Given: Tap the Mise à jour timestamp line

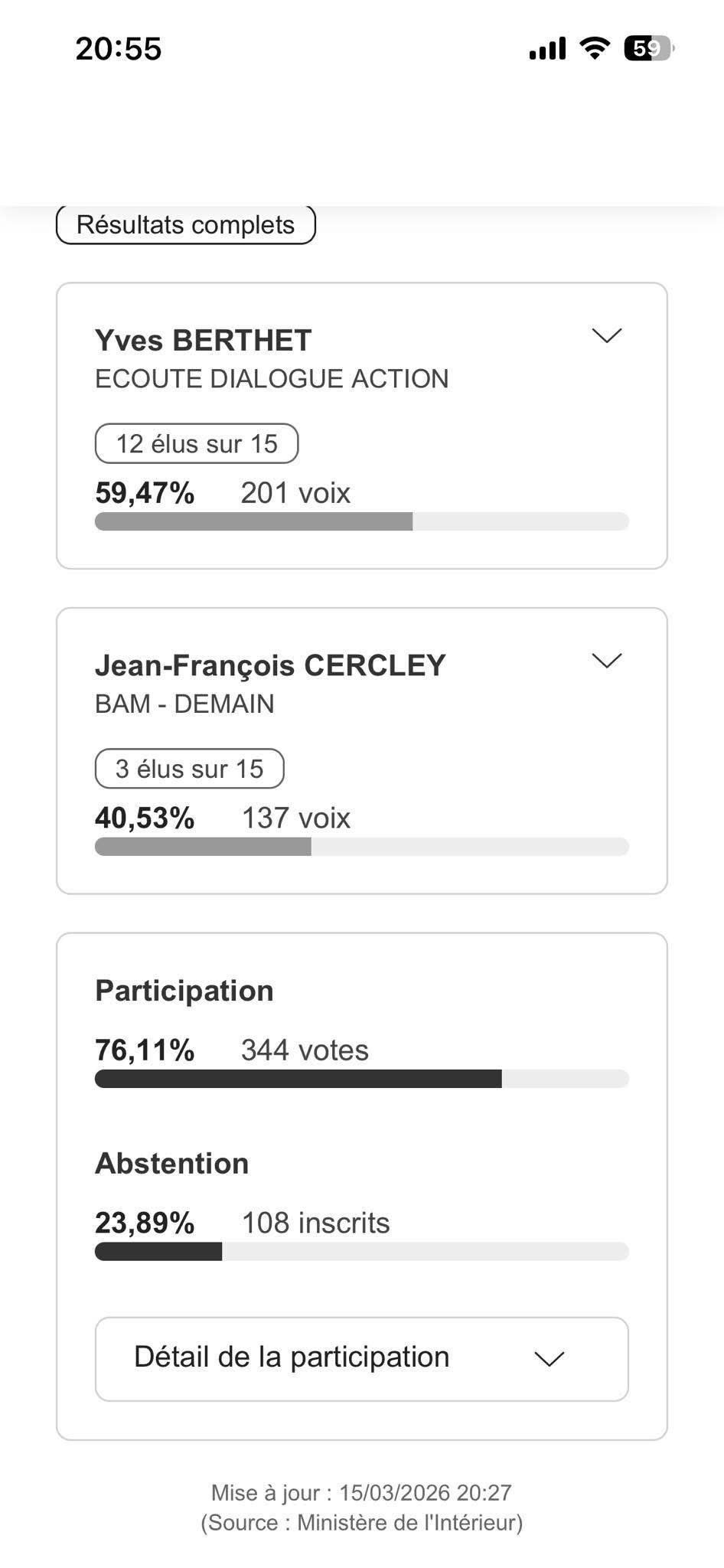Looking at the screenshot, I should (x=361, y=1492).
